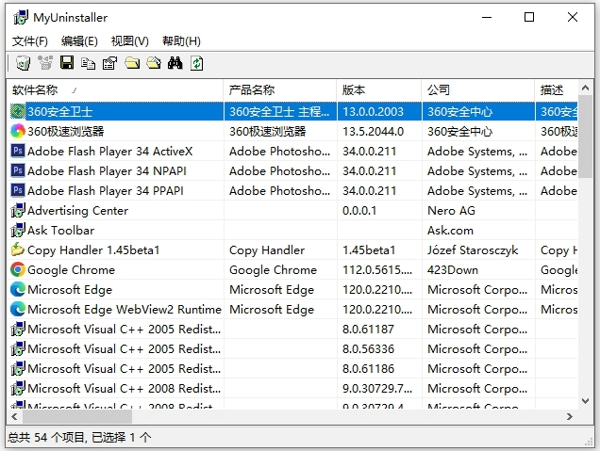Select the Advertising Center entry
600x451 pixels.
(x=77, y=211)
